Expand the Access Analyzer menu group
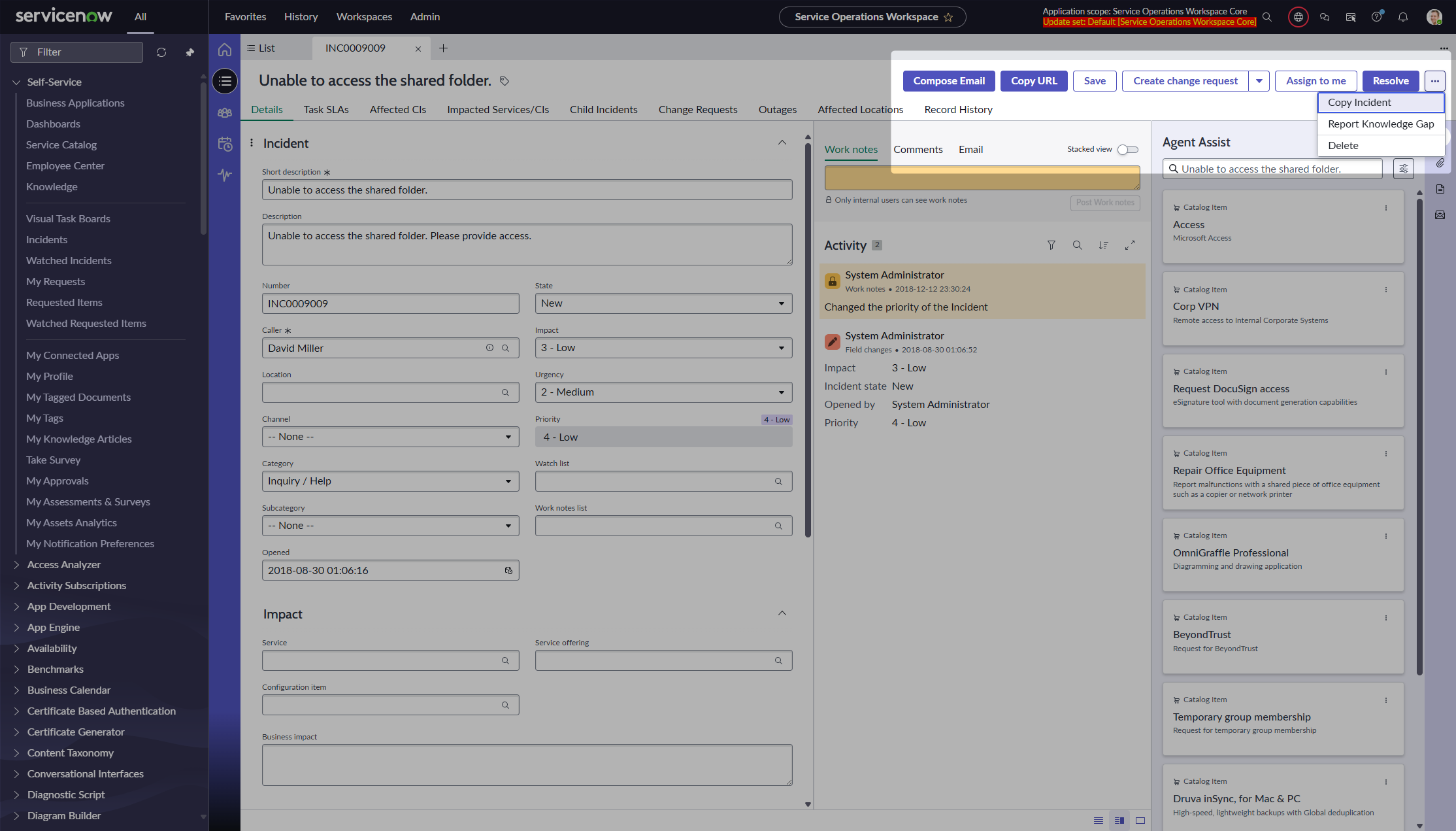This screenshot has width=1456, height=831. [x=63, y=565]
